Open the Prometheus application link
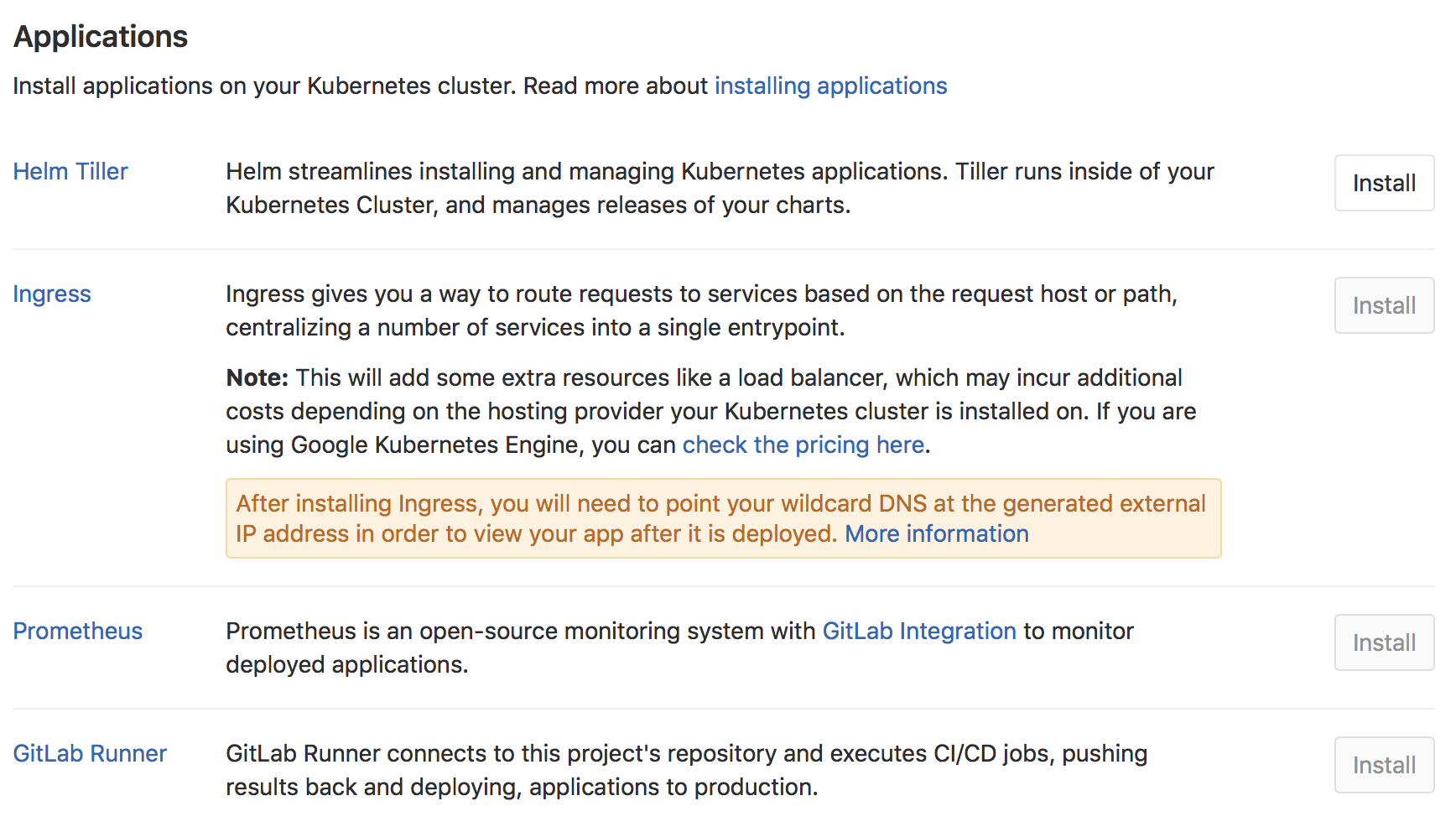 pos(77,631)
